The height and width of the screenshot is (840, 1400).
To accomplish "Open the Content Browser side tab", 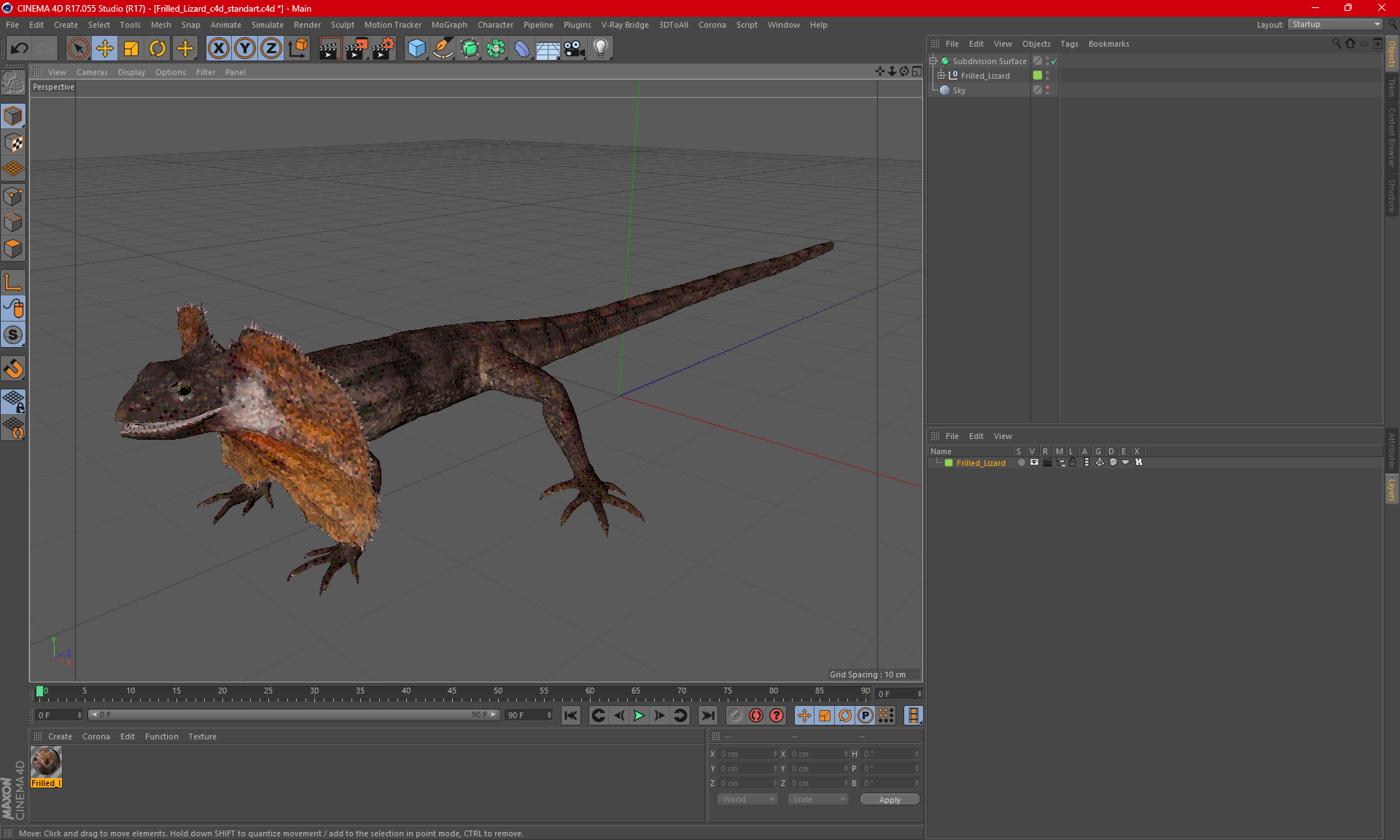I will [x=1392, y=137].
